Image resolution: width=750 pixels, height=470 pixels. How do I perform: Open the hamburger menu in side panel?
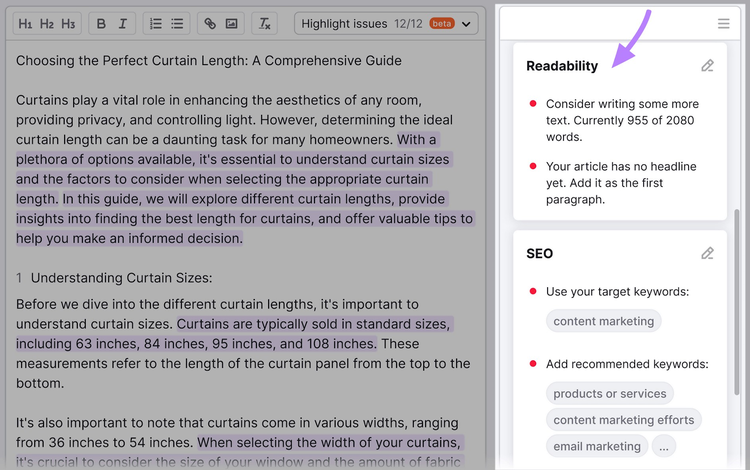tap(723, 23)
